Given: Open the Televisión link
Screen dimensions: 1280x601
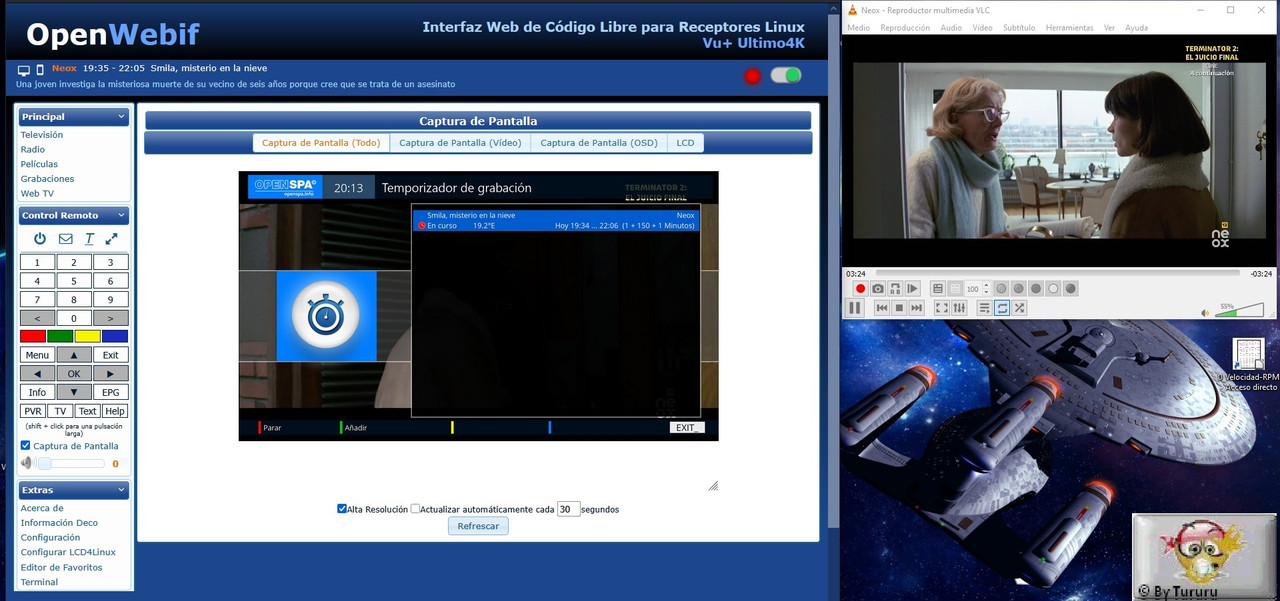Looking at the screenshot, I should (42, 135).
